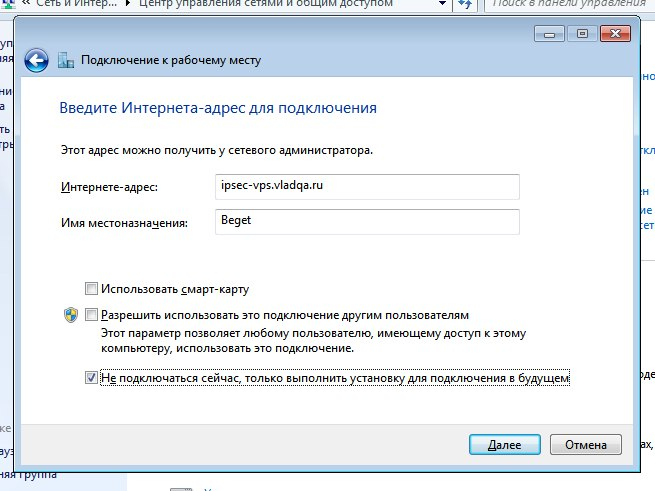Click the 'Интернете-адрес:' label
Viewport: 655px width, 491px height.
109,187
